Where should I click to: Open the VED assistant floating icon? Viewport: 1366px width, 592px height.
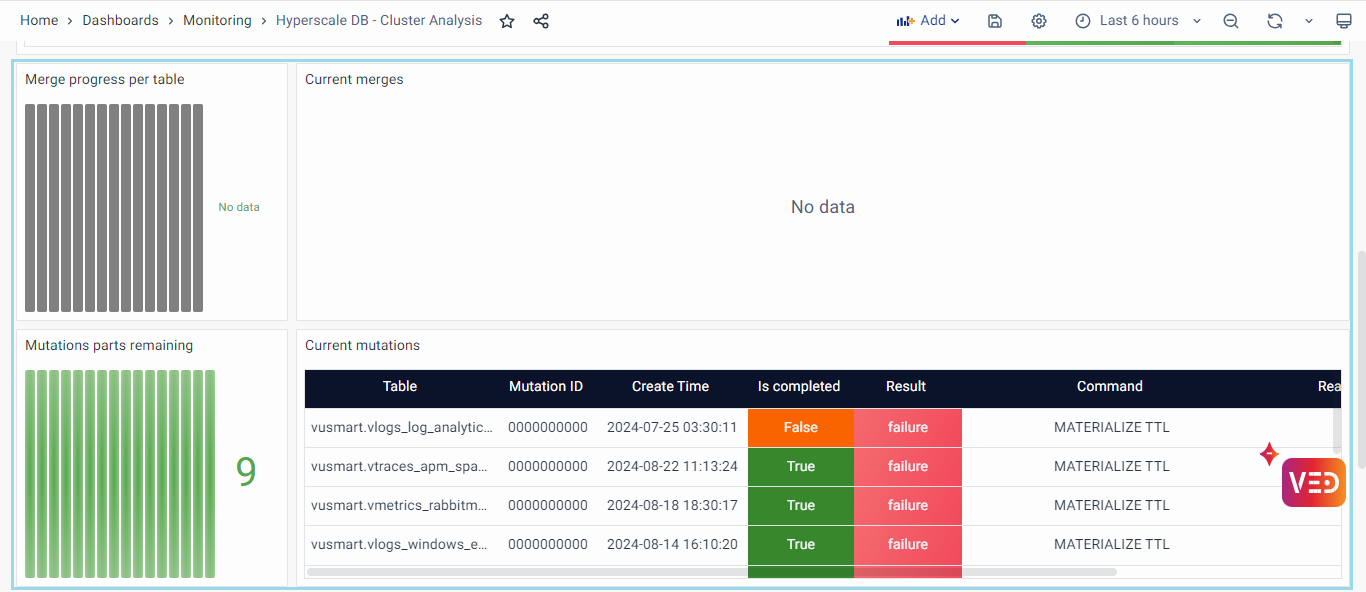point(1313,483)
